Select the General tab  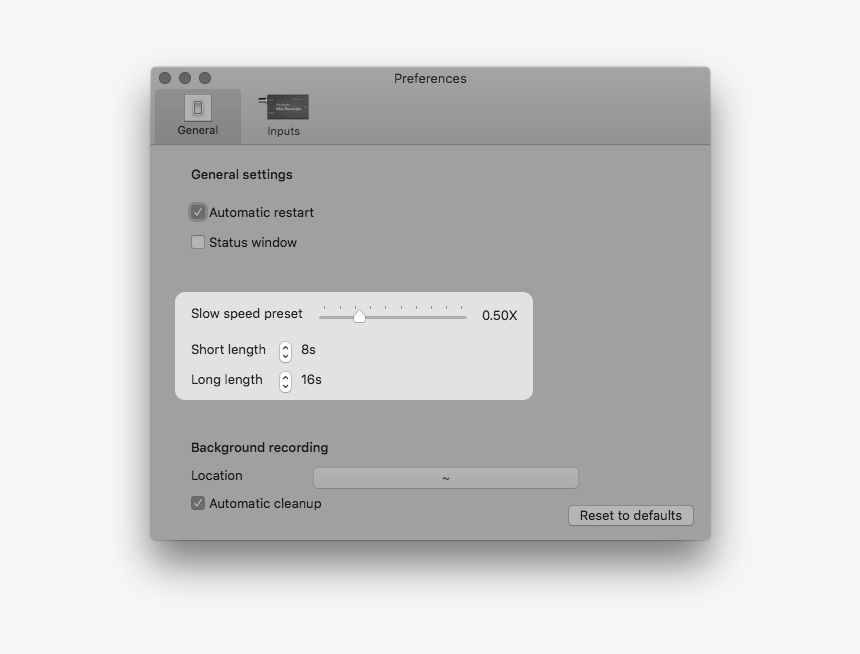pyautogui.click(x=197, y=115)
